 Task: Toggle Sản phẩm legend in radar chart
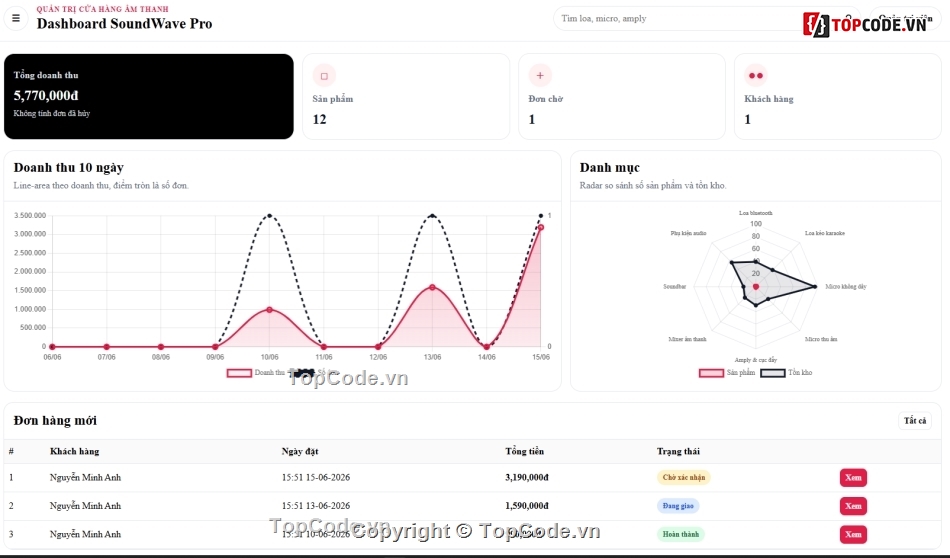(727, 373)
